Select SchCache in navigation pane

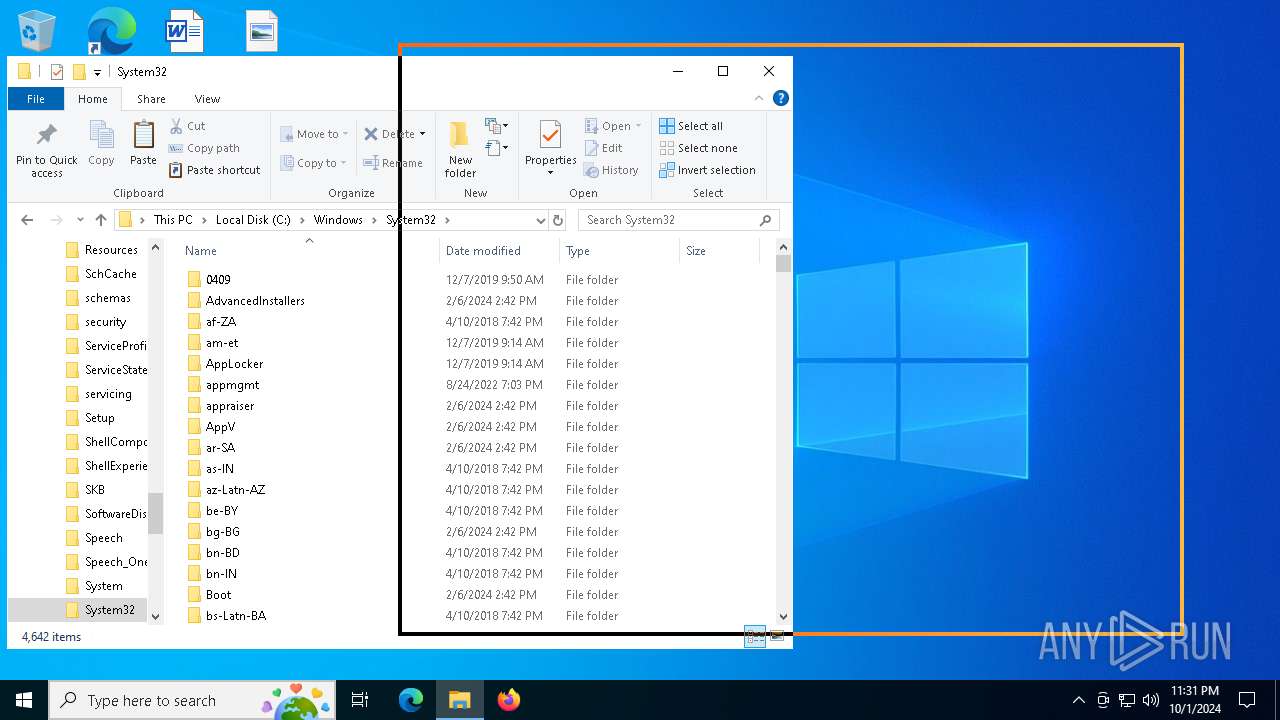110,274
